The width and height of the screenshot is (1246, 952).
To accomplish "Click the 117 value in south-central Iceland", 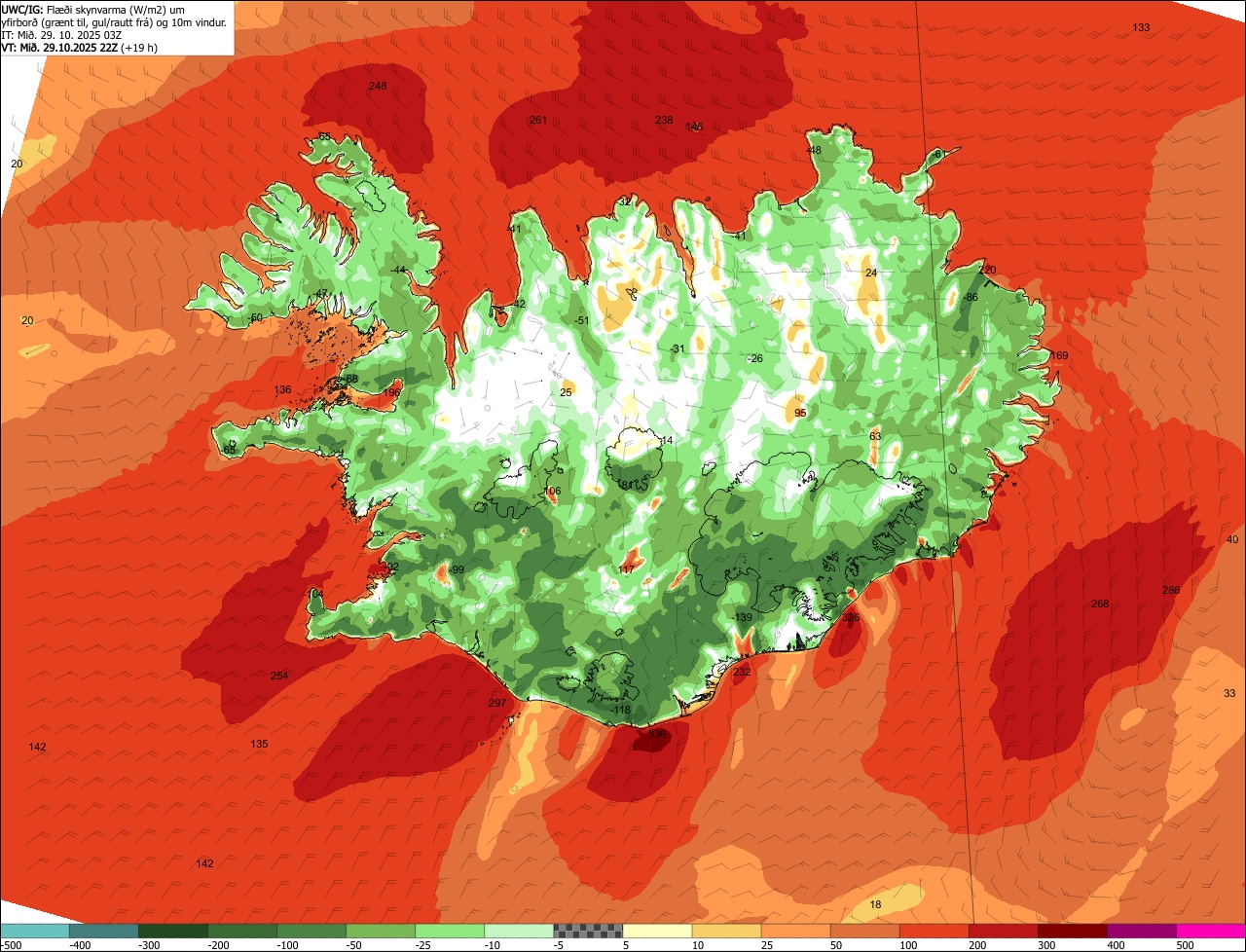I will [x=627, y=569].
